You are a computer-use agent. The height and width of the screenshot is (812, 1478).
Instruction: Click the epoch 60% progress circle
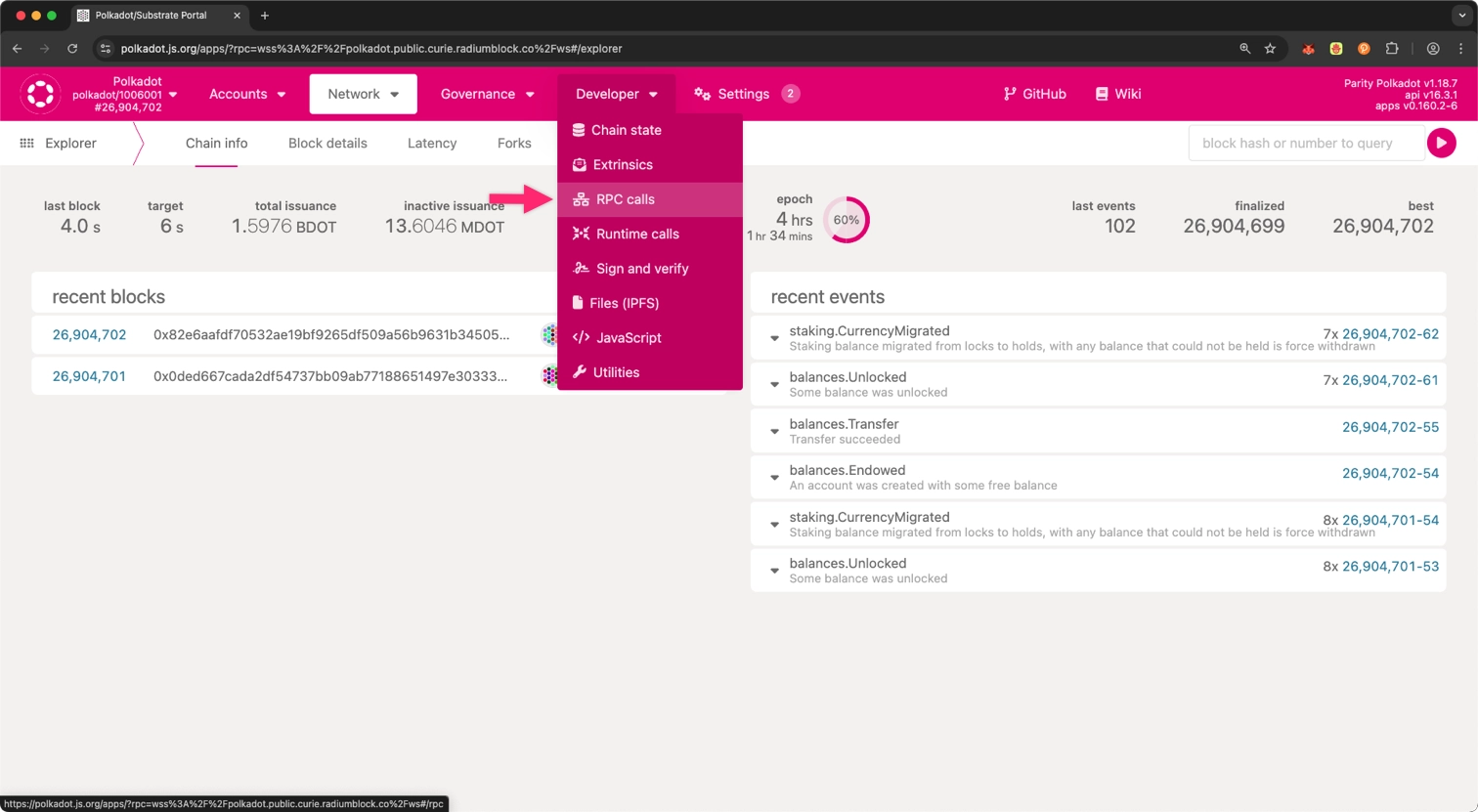click(847, 220)
